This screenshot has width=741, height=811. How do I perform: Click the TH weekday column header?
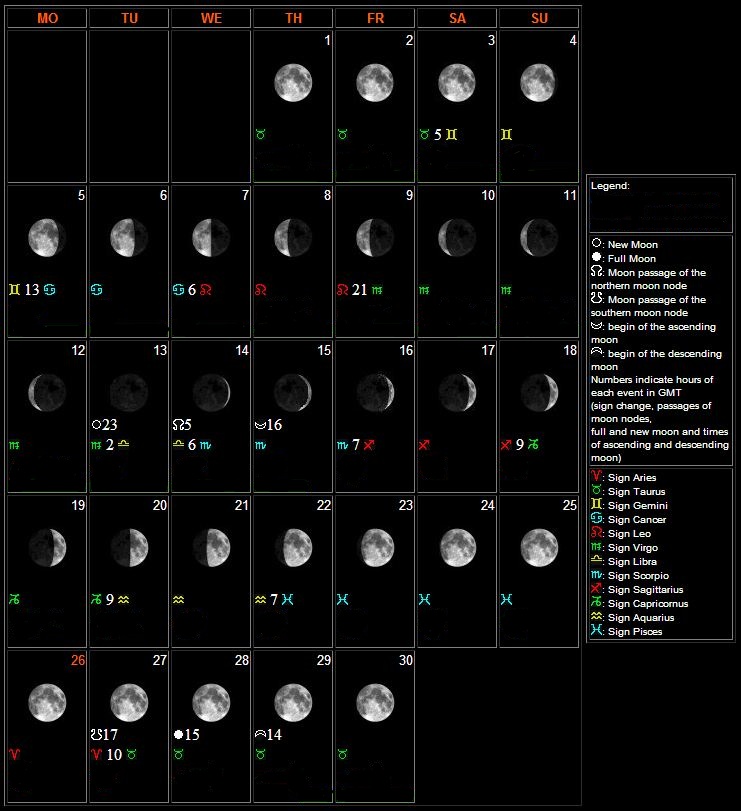[292, 18]
